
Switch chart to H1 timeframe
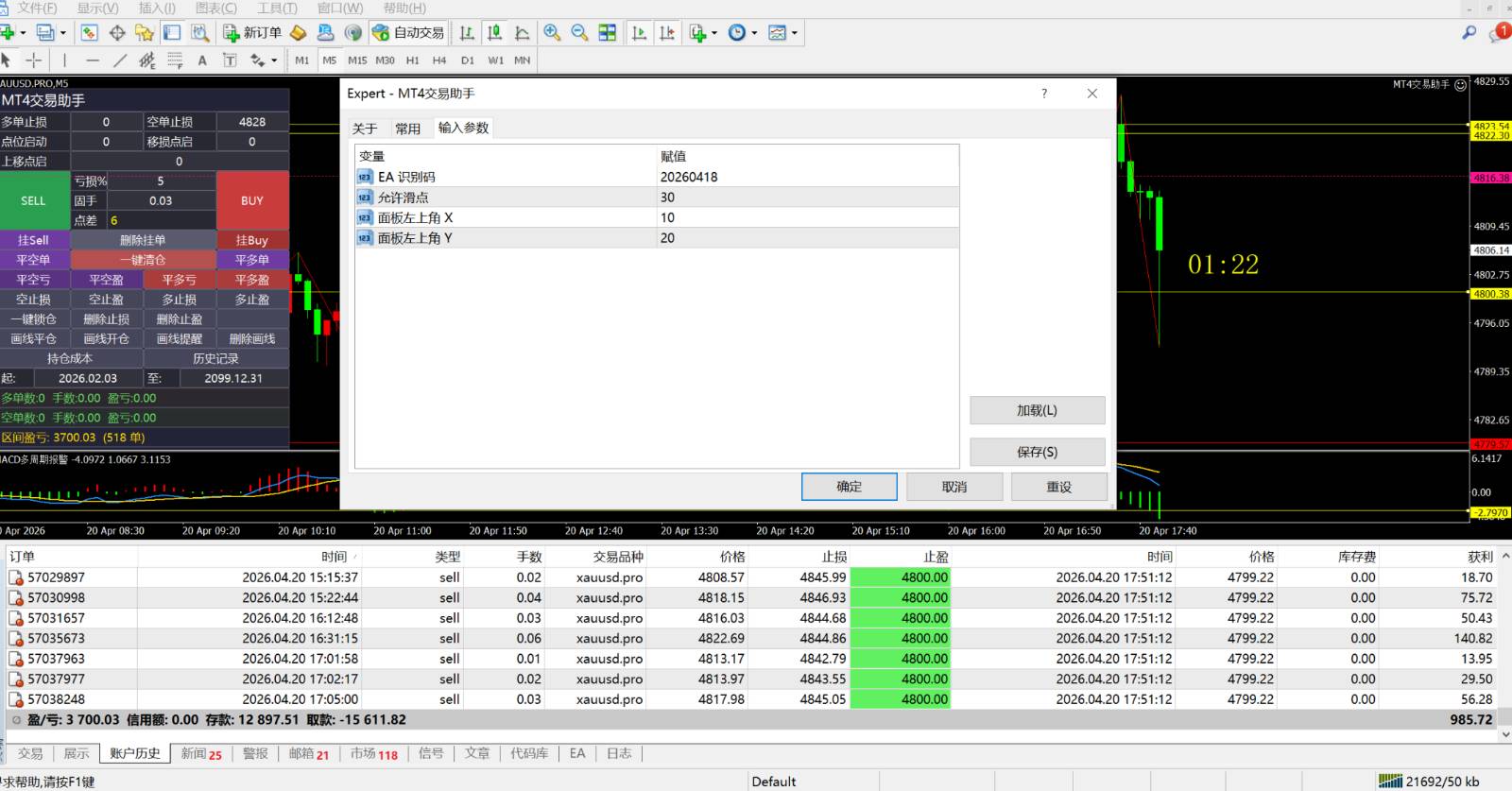[x=412, y=60]
